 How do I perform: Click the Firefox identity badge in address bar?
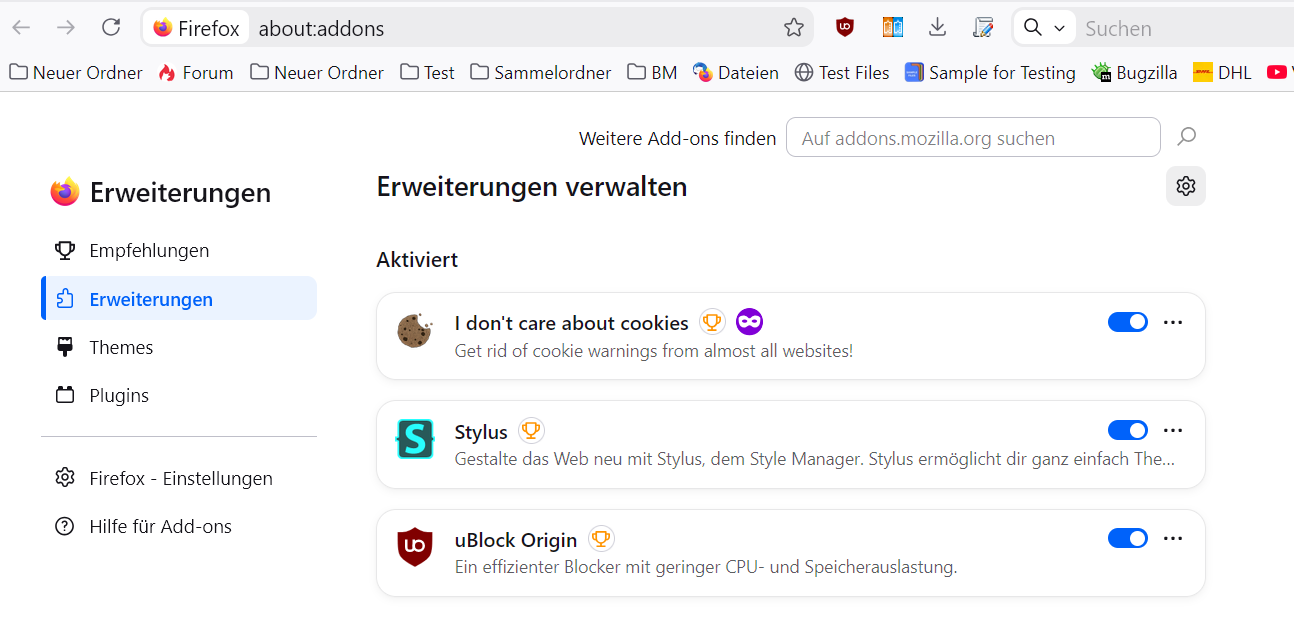pos(197,28)
